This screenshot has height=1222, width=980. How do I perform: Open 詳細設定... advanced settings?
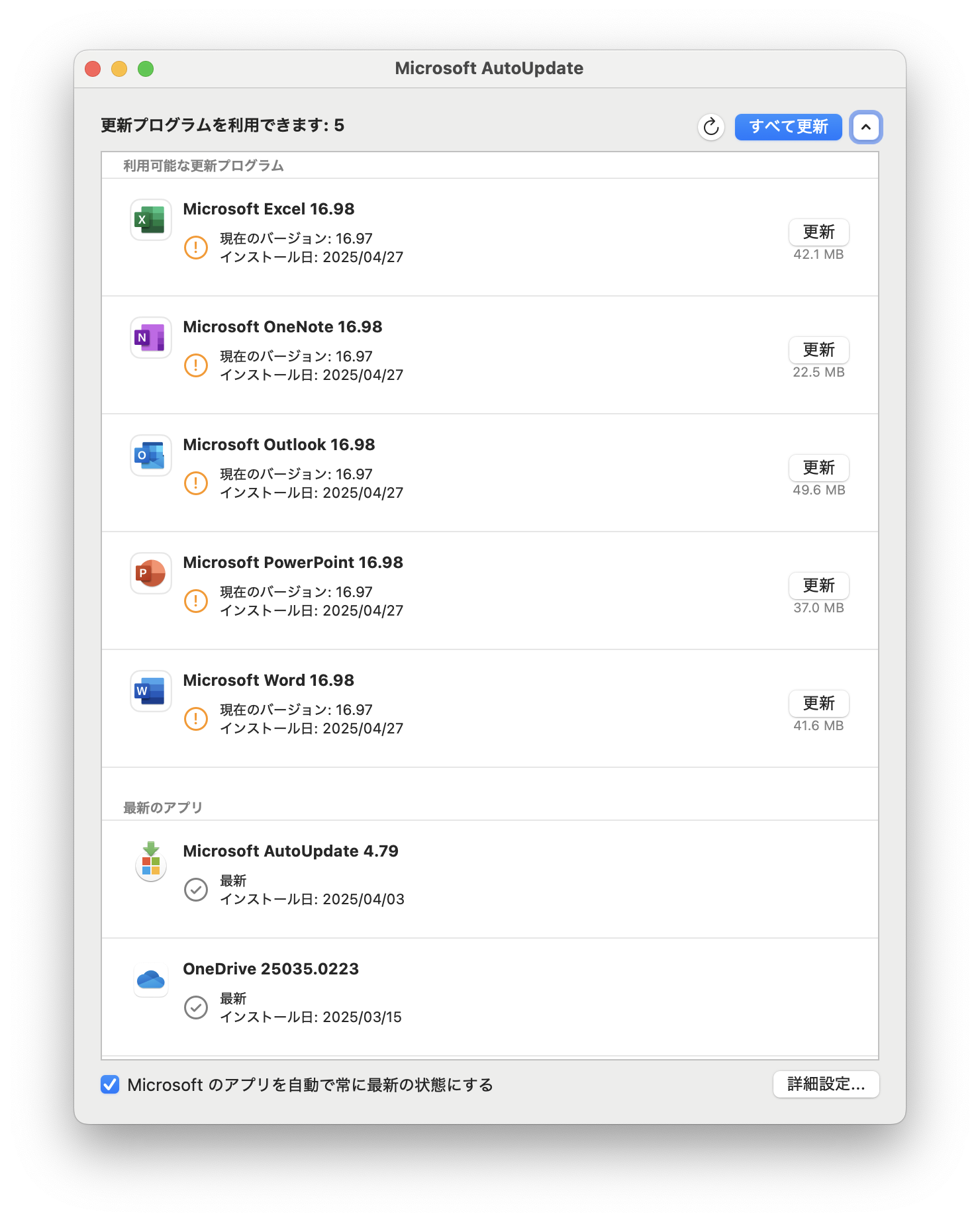[x=826, y=1084]
